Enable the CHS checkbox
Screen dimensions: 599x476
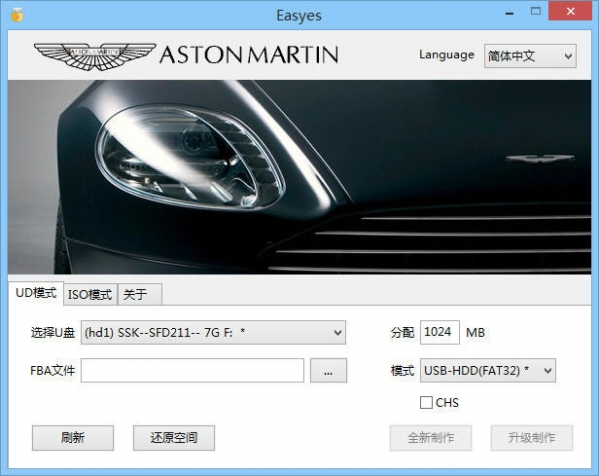tap(426, 402)
